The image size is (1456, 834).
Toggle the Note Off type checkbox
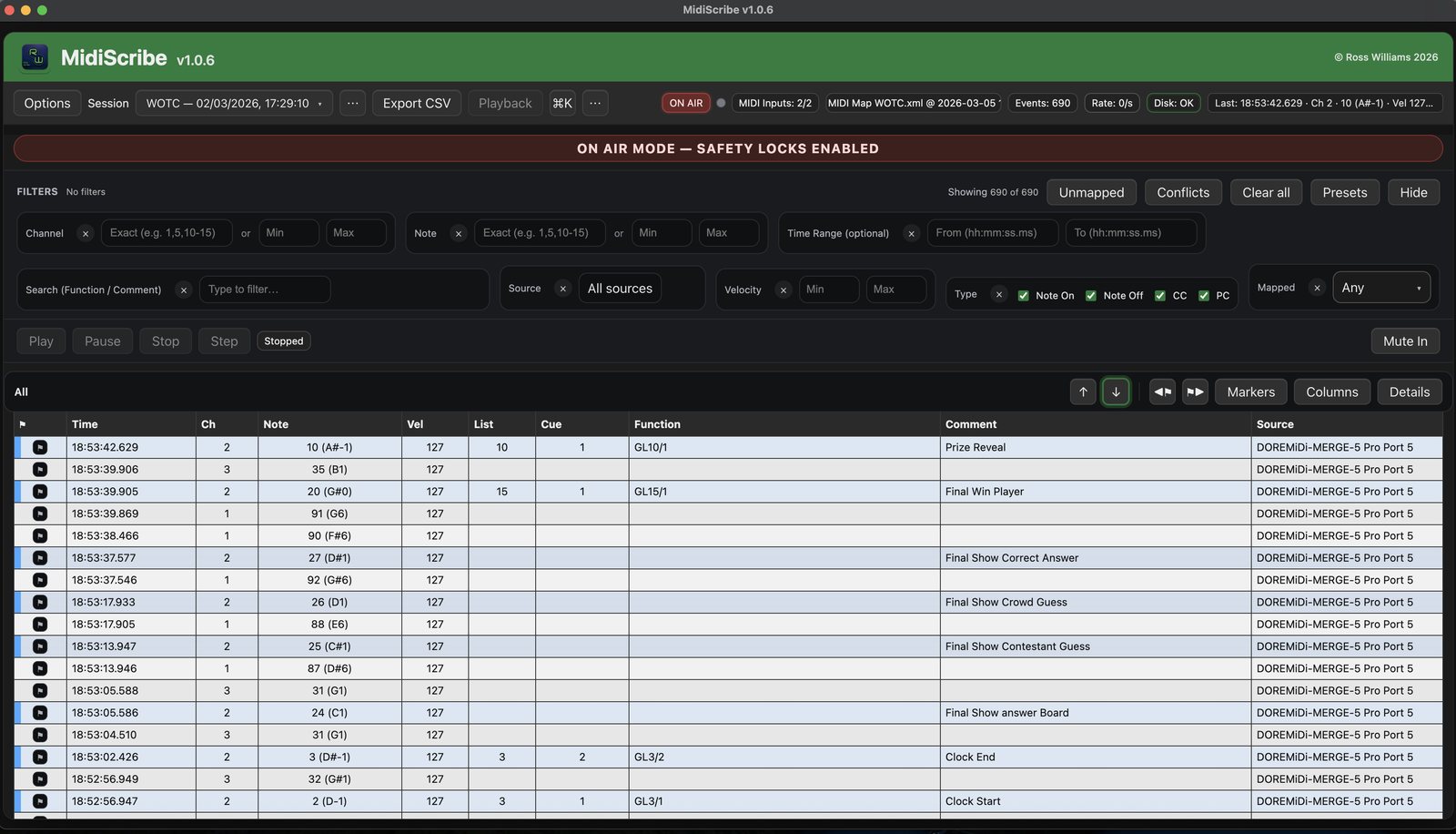click(x=1091, y=295)
